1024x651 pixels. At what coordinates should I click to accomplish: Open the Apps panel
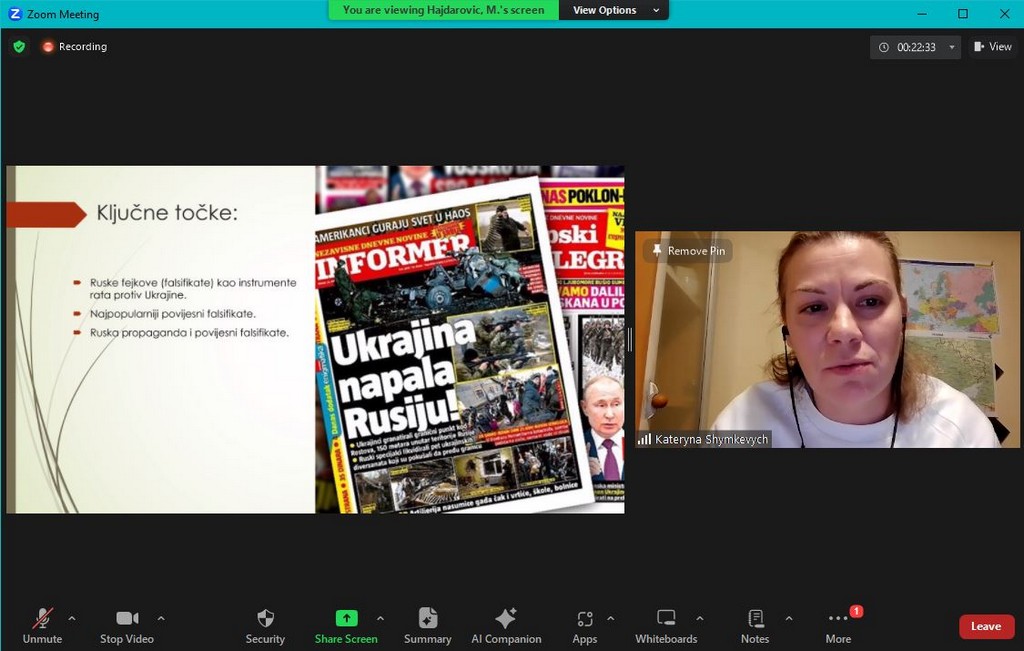[x=585, y=619]
